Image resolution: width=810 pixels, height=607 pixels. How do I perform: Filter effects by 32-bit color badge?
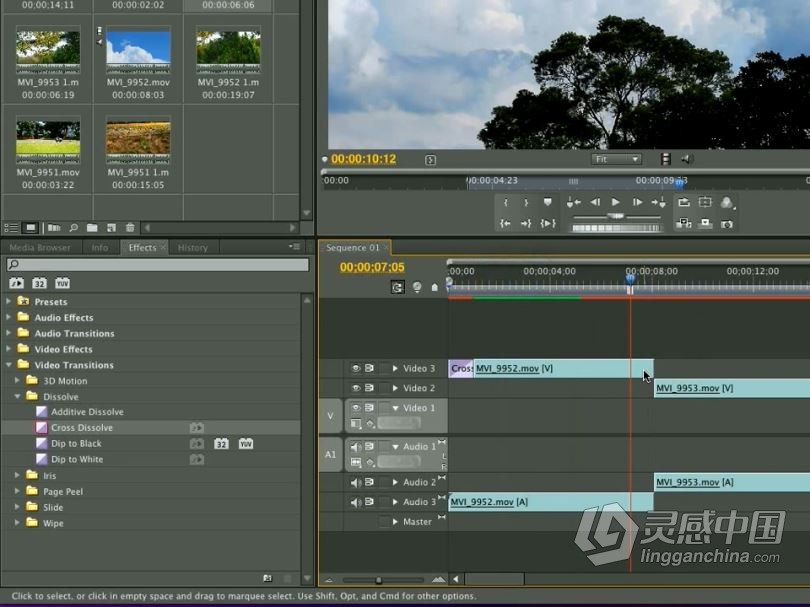(39, 283)
